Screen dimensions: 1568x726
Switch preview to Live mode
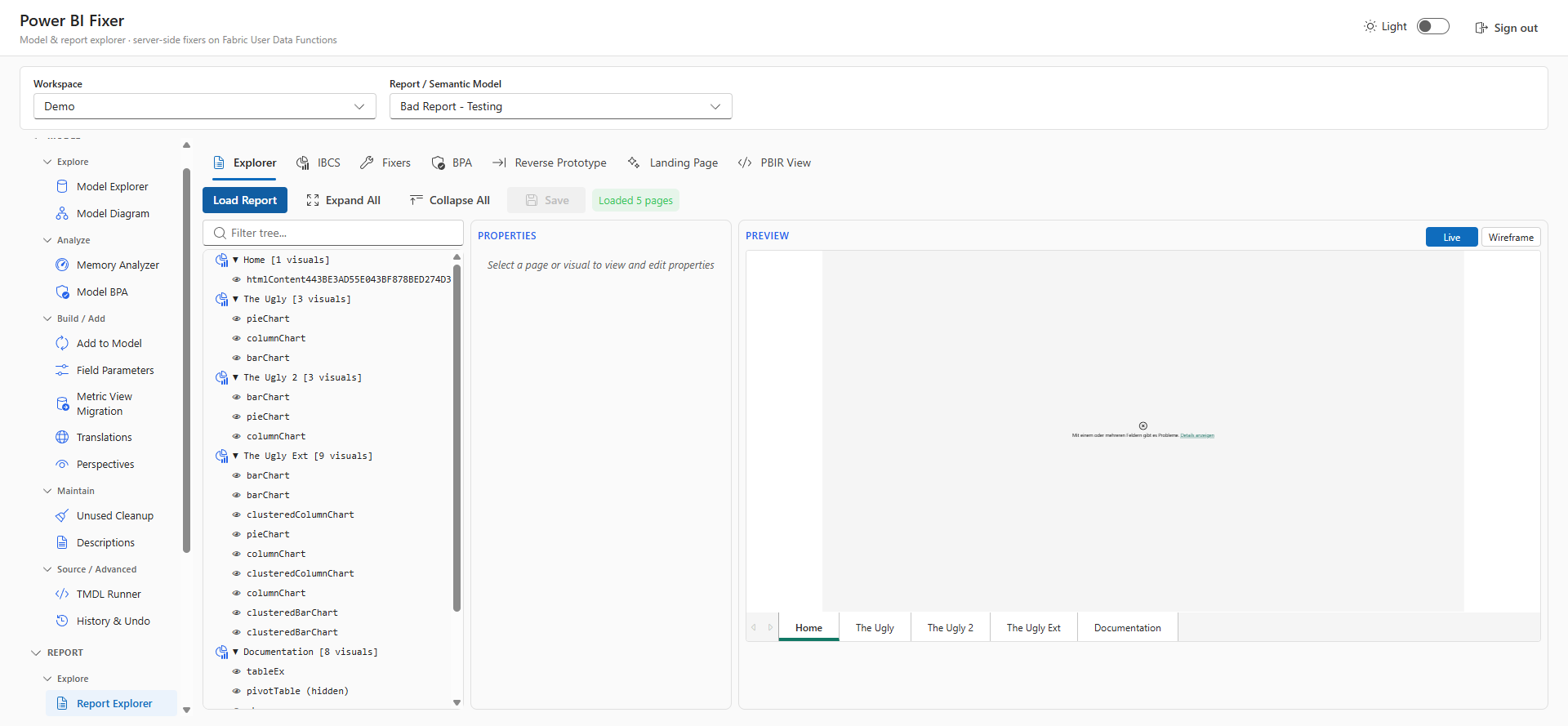coord(1452,237)
